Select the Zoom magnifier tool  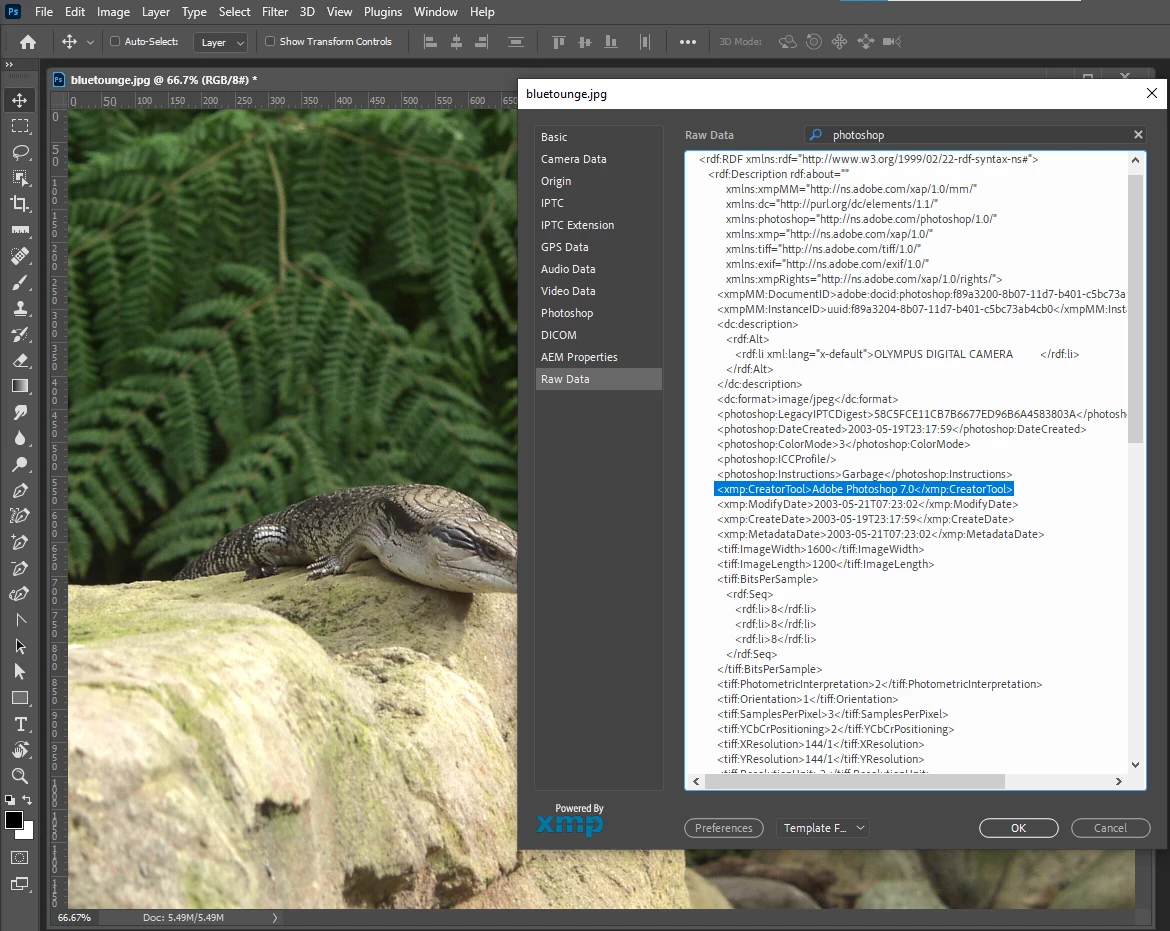[x=20, y=776]
